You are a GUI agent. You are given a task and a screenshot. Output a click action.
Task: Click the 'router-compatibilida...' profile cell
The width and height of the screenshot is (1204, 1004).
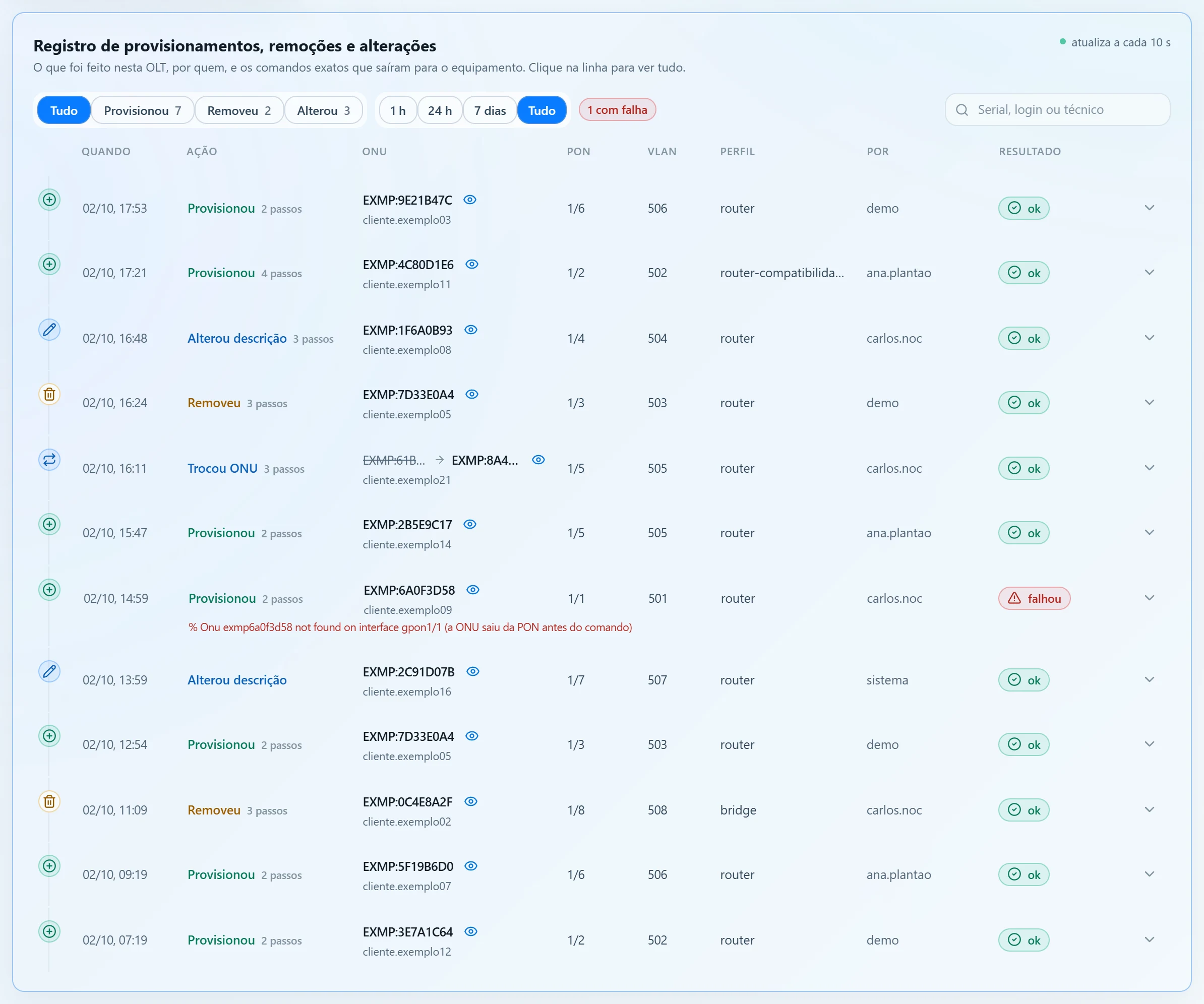[x=781, y=273]
